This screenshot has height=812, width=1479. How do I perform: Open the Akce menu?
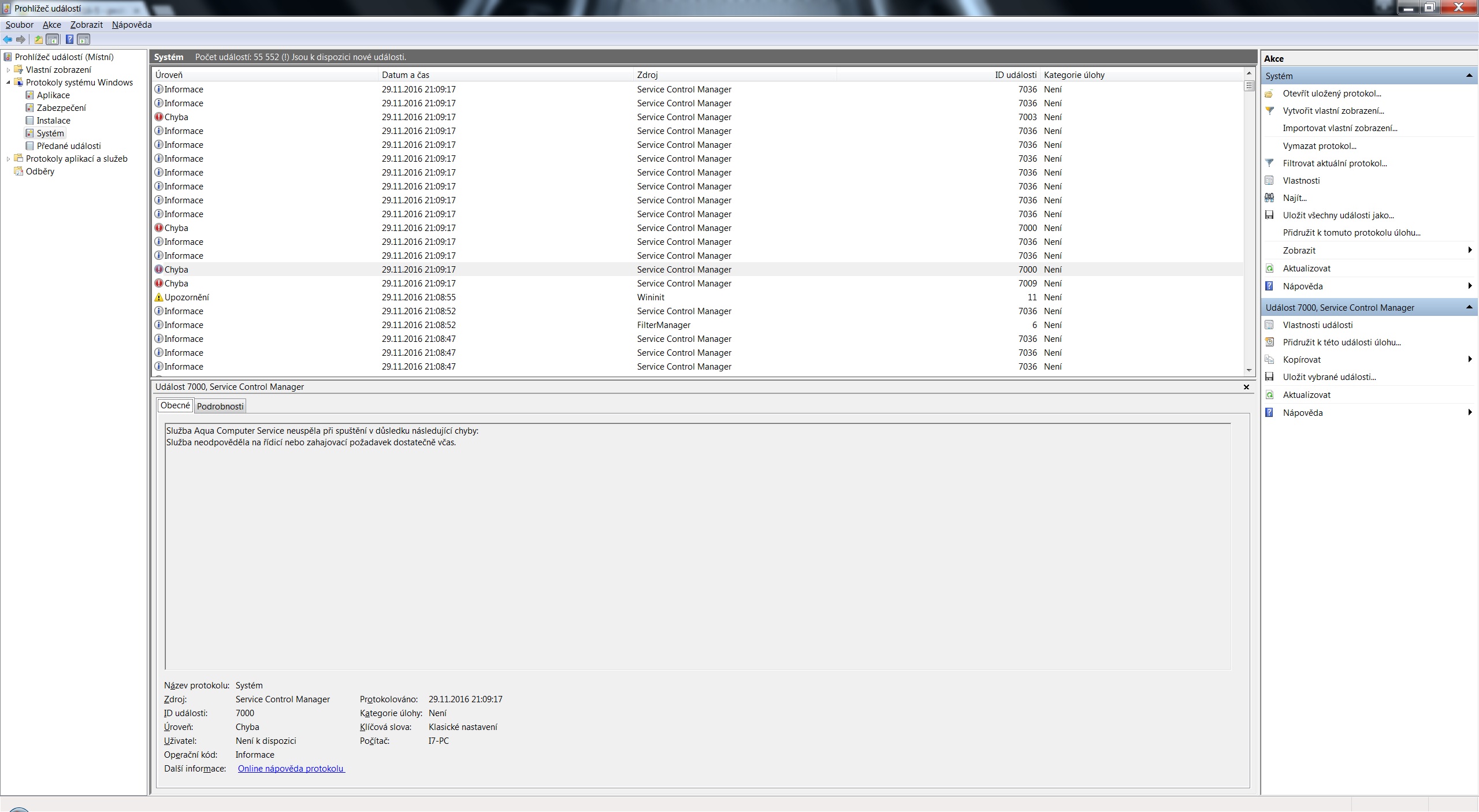click(x=51, y=25)
